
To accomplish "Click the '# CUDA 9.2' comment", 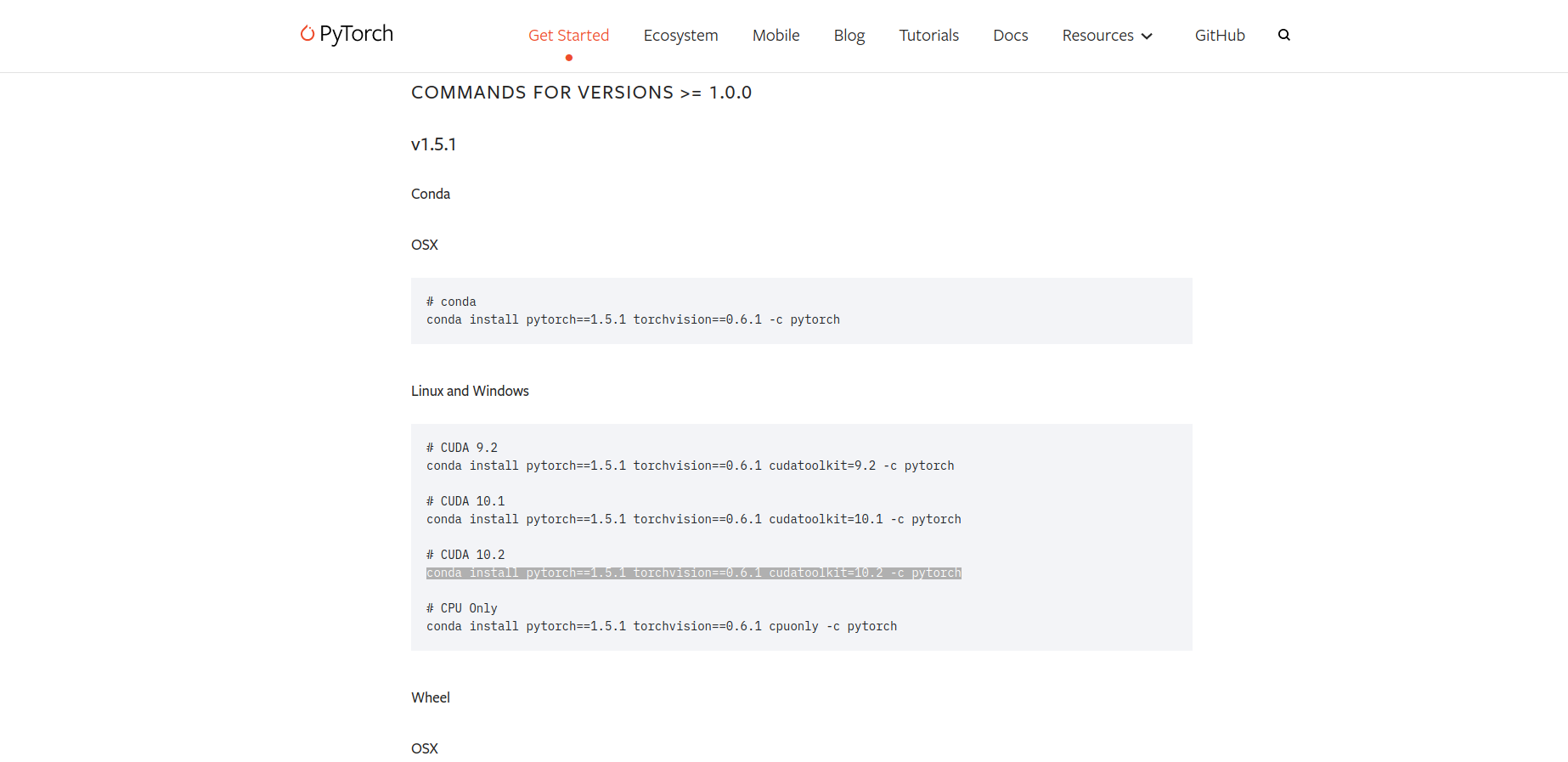I will tap(462, 448).
